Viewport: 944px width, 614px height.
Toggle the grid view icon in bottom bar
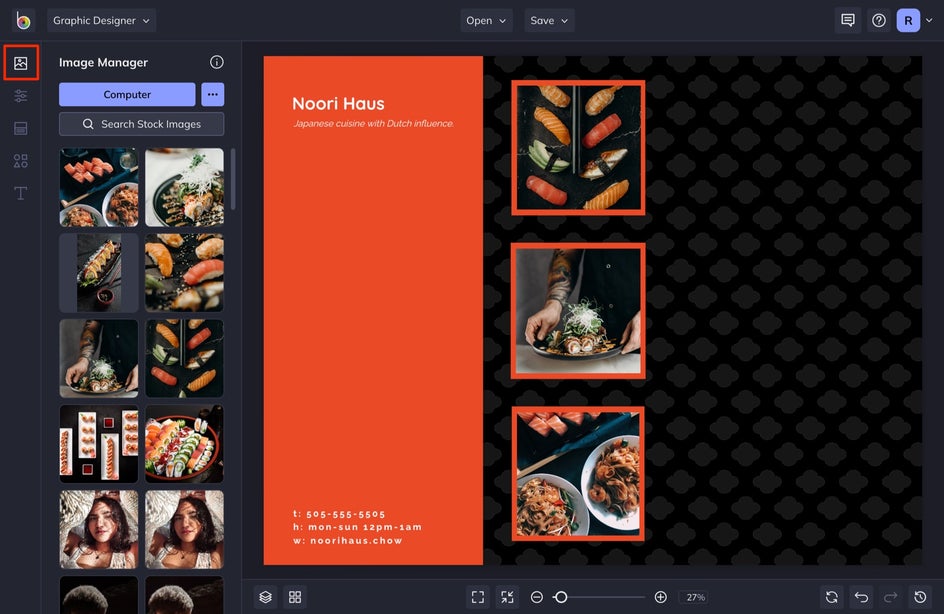tap(295, 597)
